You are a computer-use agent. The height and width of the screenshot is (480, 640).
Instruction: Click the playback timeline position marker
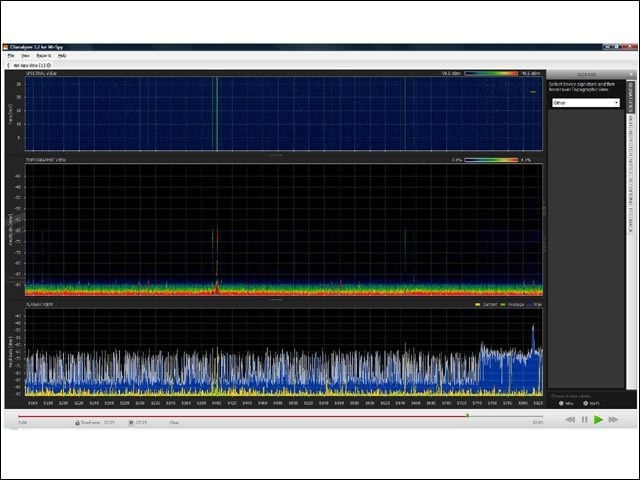[x=467, y=416]
